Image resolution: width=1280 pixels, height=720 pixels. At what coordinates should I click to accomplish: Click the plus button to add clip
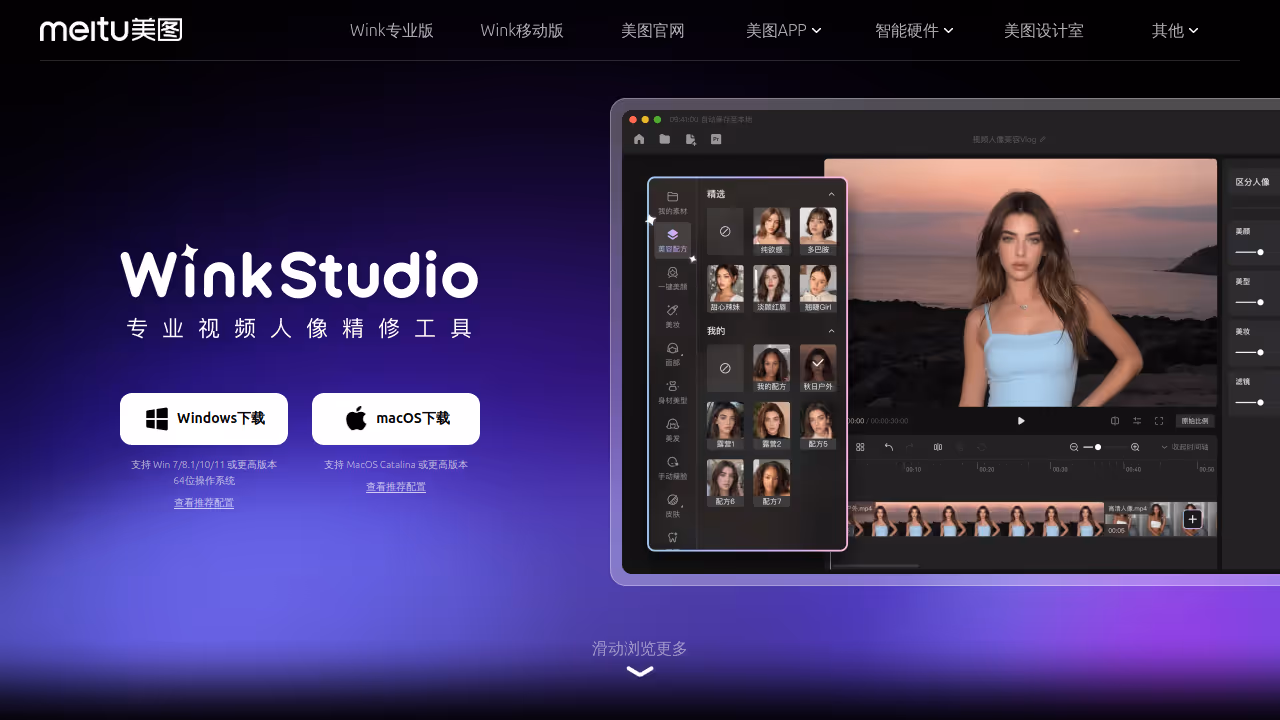click(x=1192, y=519)
